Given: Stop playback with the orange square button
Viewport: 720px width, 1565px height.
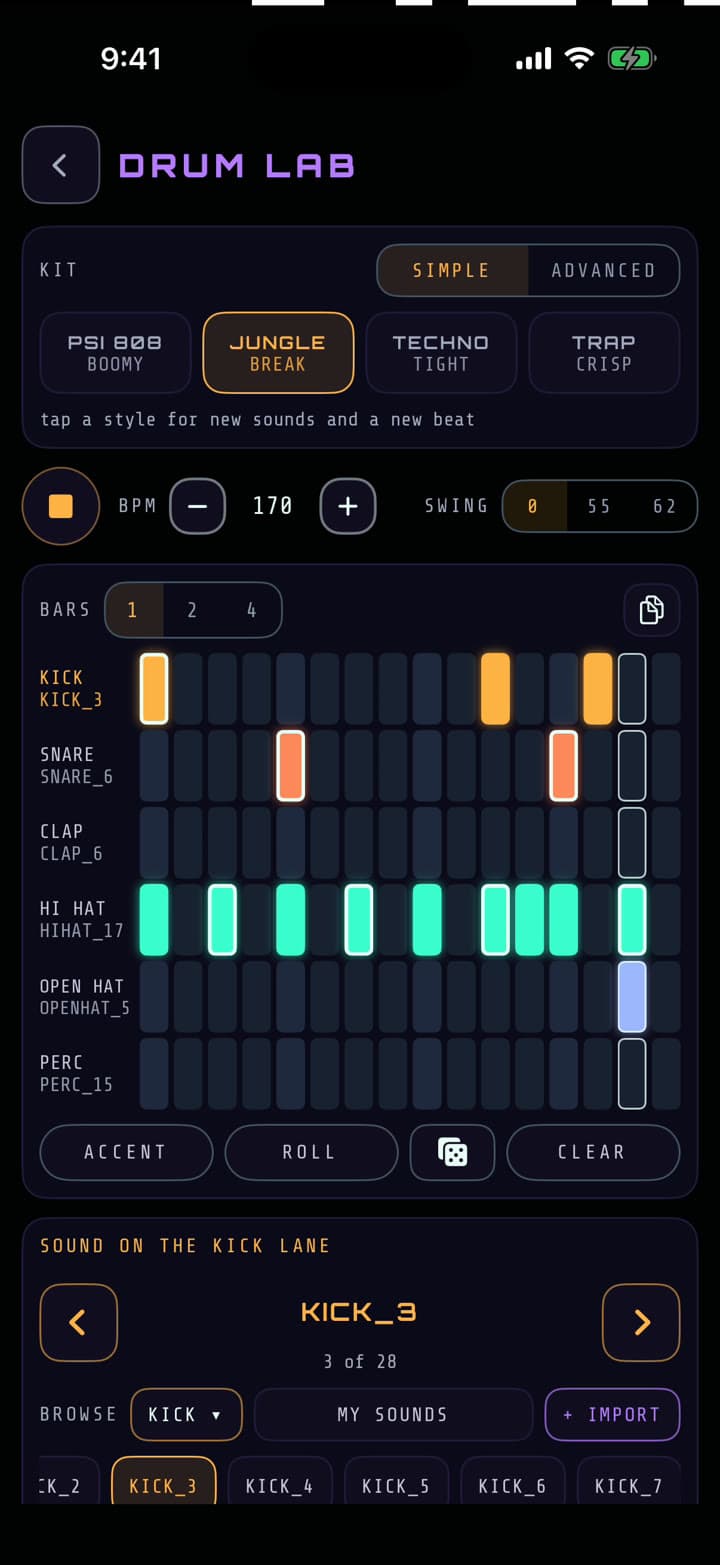Looking at the screenshot, I should point(61,506).
